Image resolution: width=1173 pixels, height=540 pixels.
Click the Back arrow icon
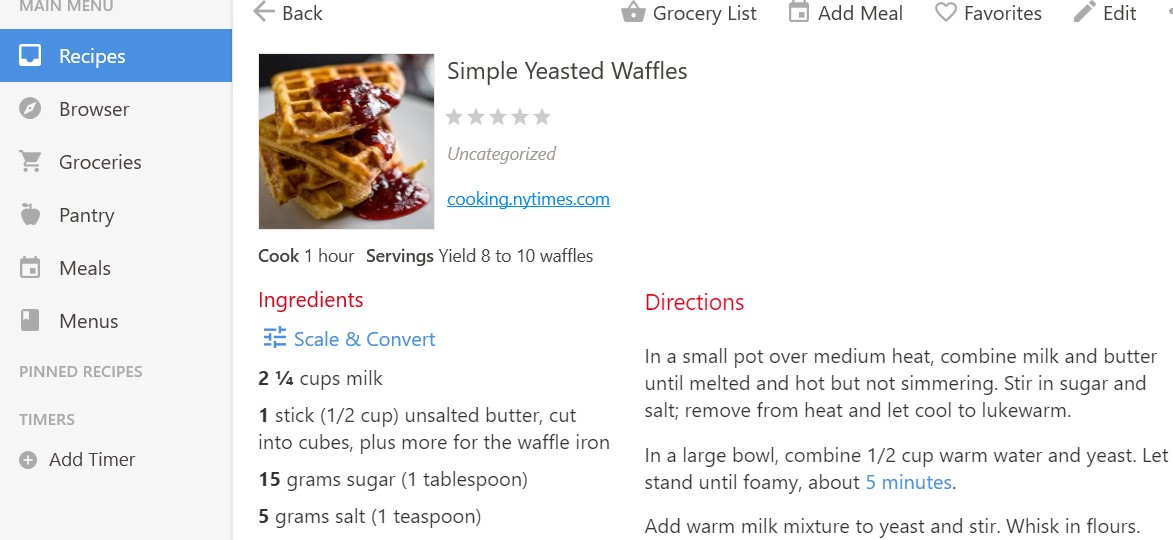264,12
